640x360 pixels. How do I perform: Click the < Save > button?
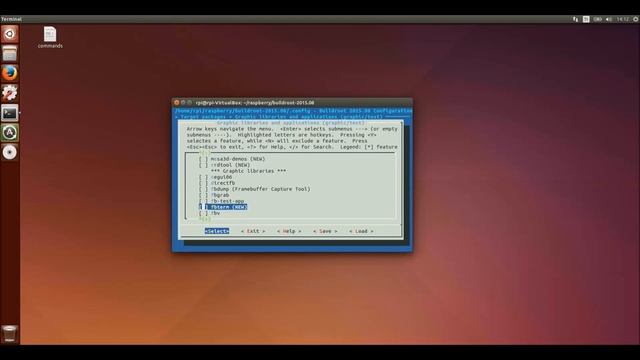click(x=325, y=231)
